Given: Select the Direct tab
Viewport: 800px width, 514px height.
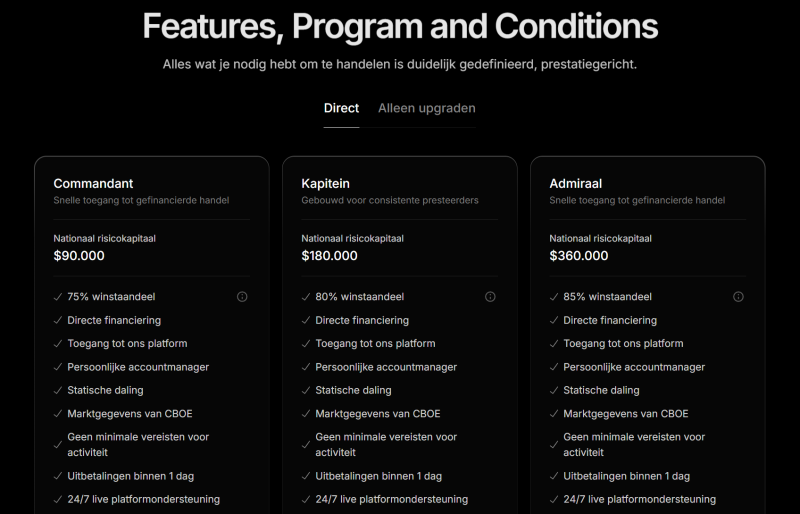Looking at the screenshot, I should point(341,108).
